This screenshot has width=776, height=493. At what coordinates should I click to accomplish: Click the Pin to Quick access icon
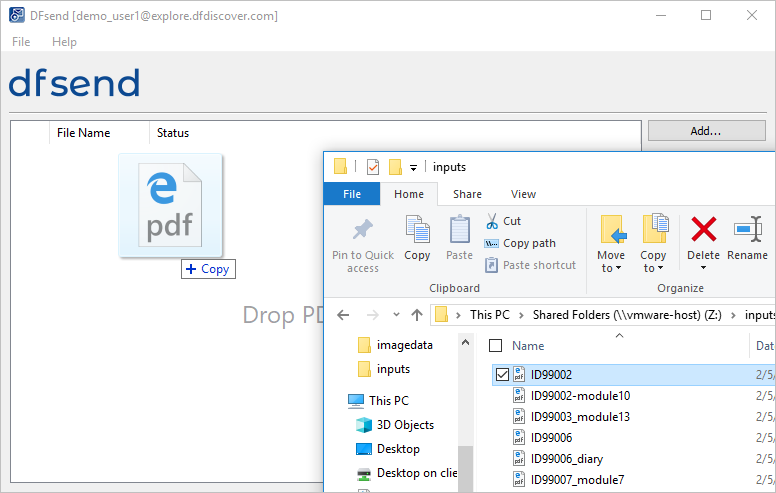click(x=363, y=230)
